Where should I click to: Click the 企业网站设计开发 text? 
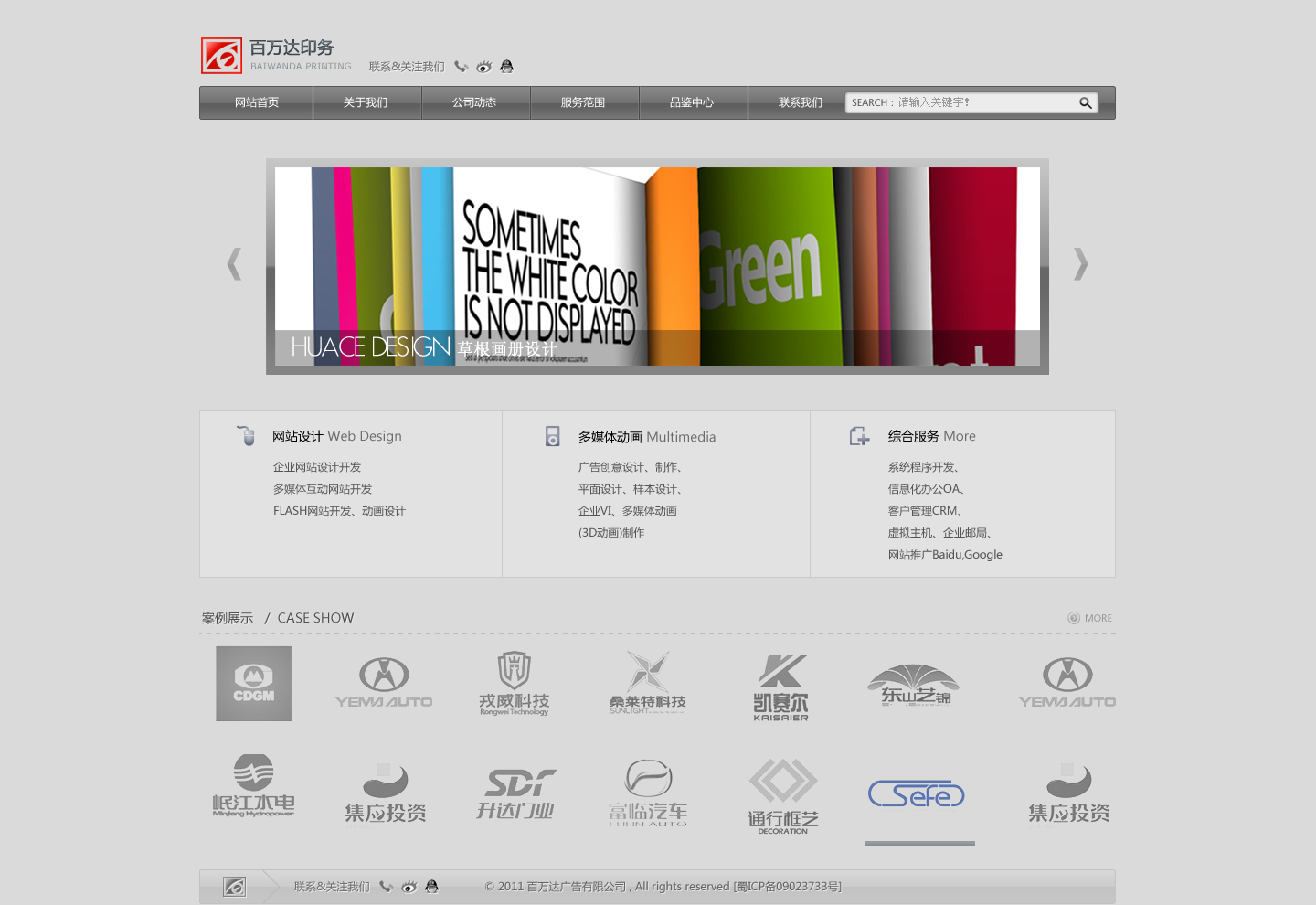coord(317,467)
